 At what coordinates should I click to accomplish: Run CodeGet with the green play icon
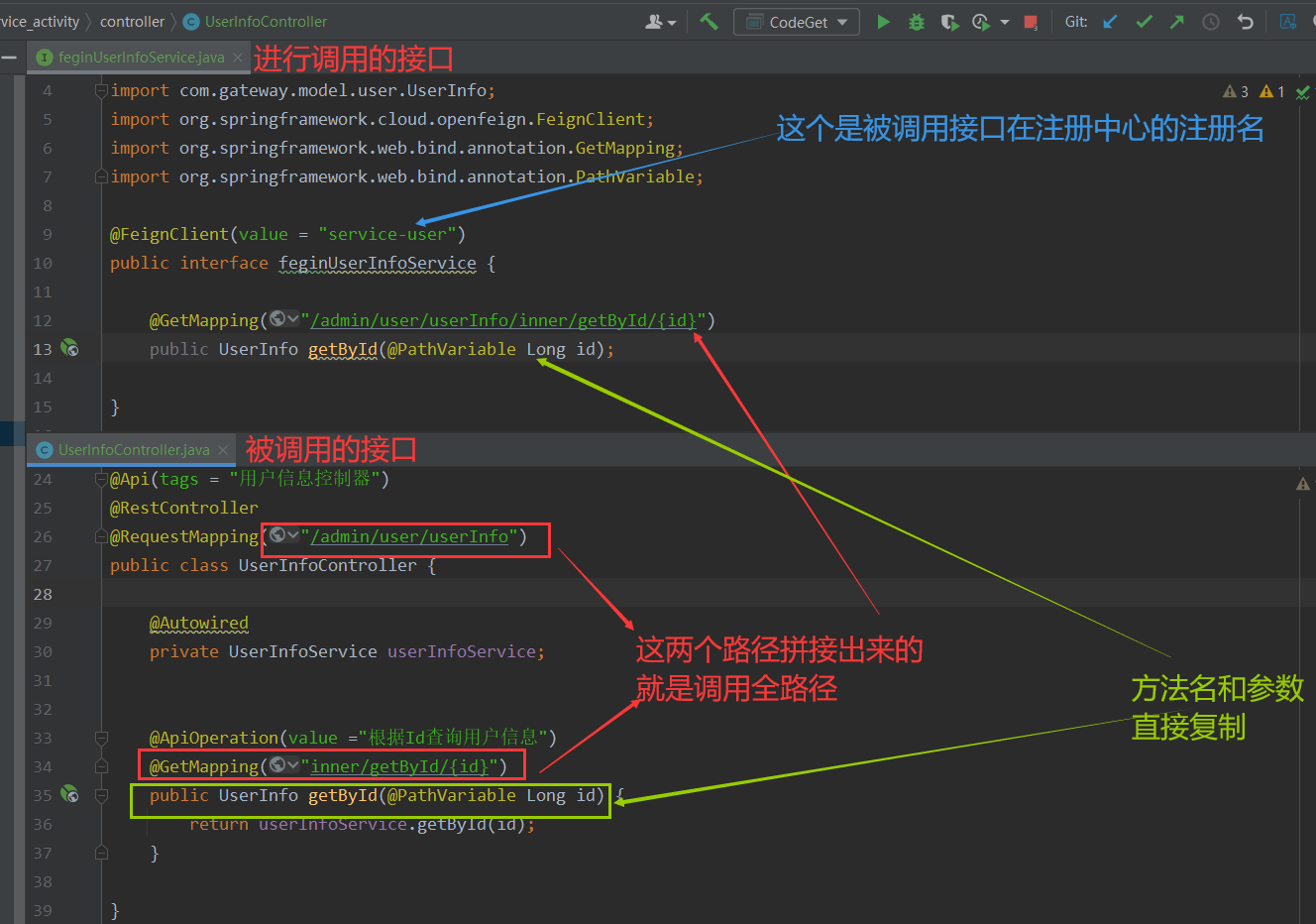tap(883, 22)
